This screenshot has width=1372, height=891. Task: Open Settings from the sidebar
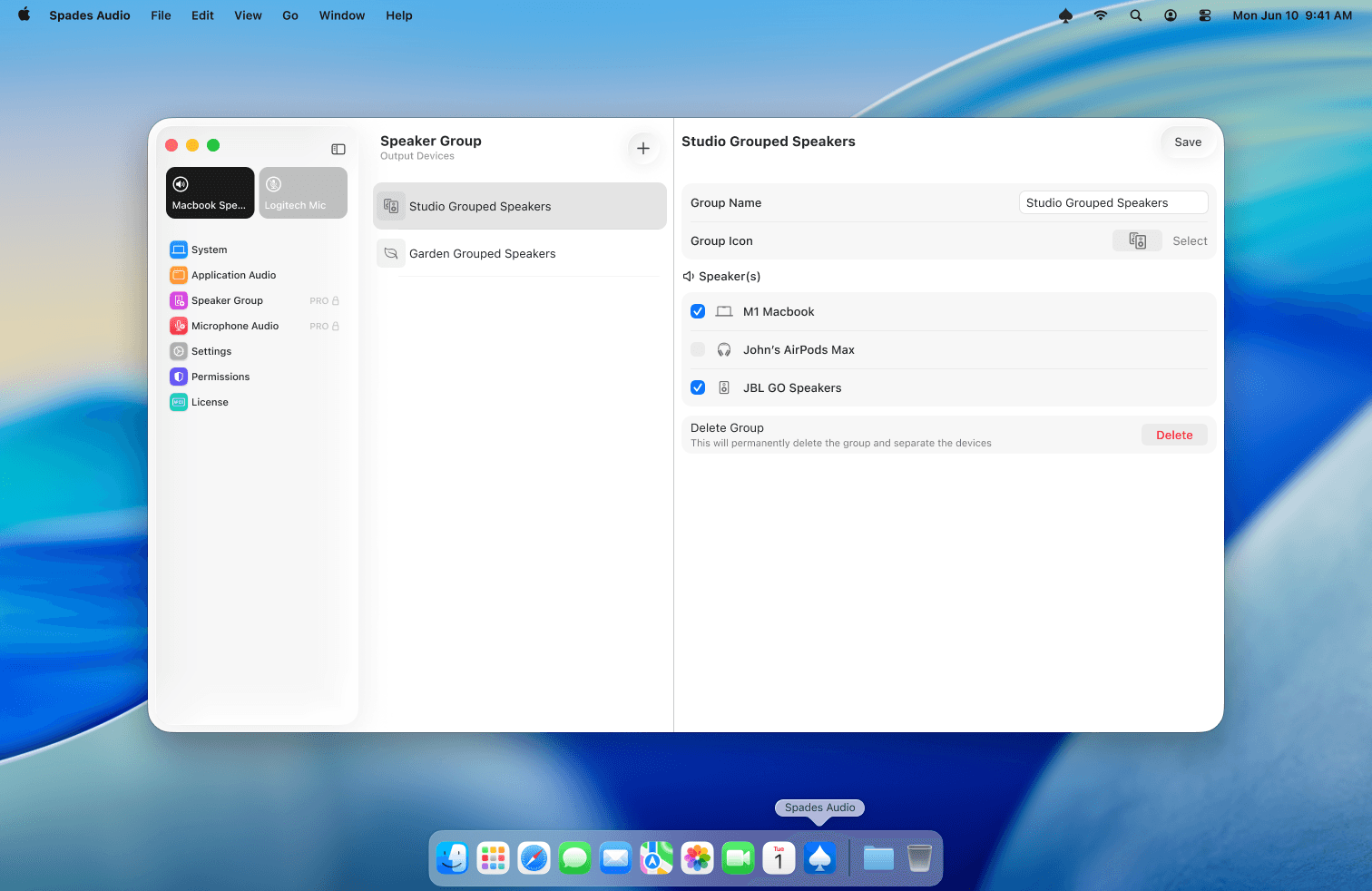tap(211, 351)
